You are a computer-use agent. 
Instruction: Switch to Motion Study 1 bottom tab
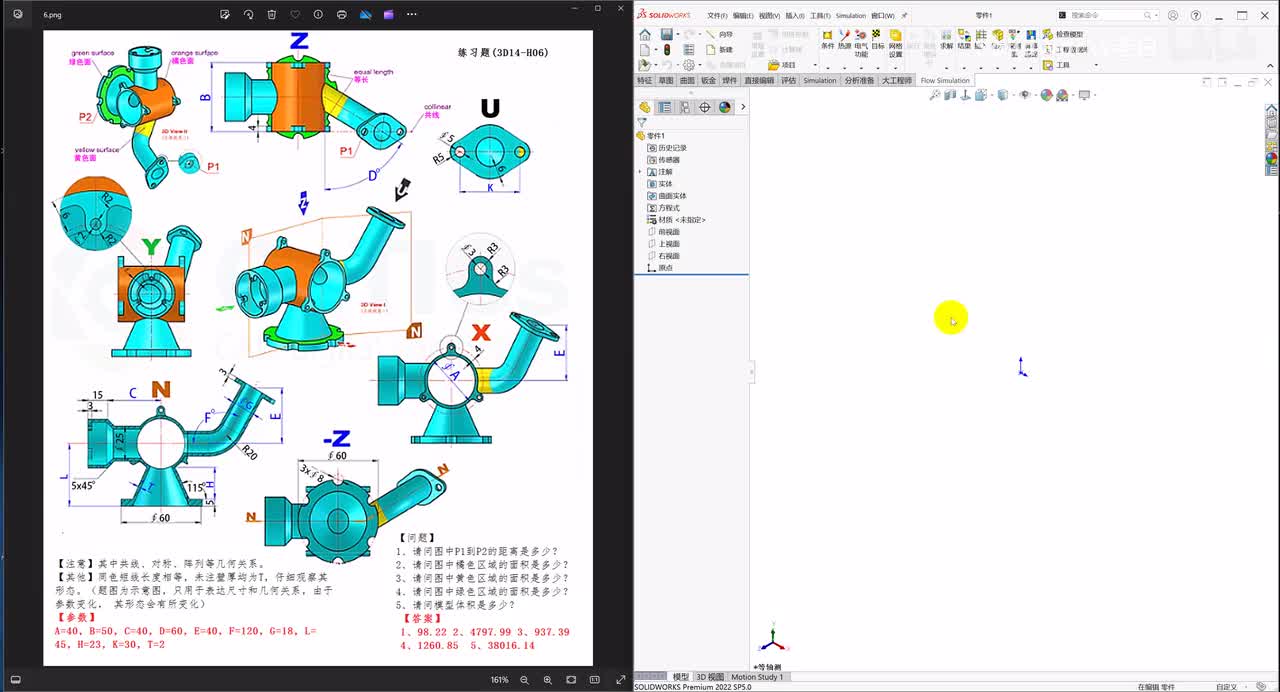(757, 677)
